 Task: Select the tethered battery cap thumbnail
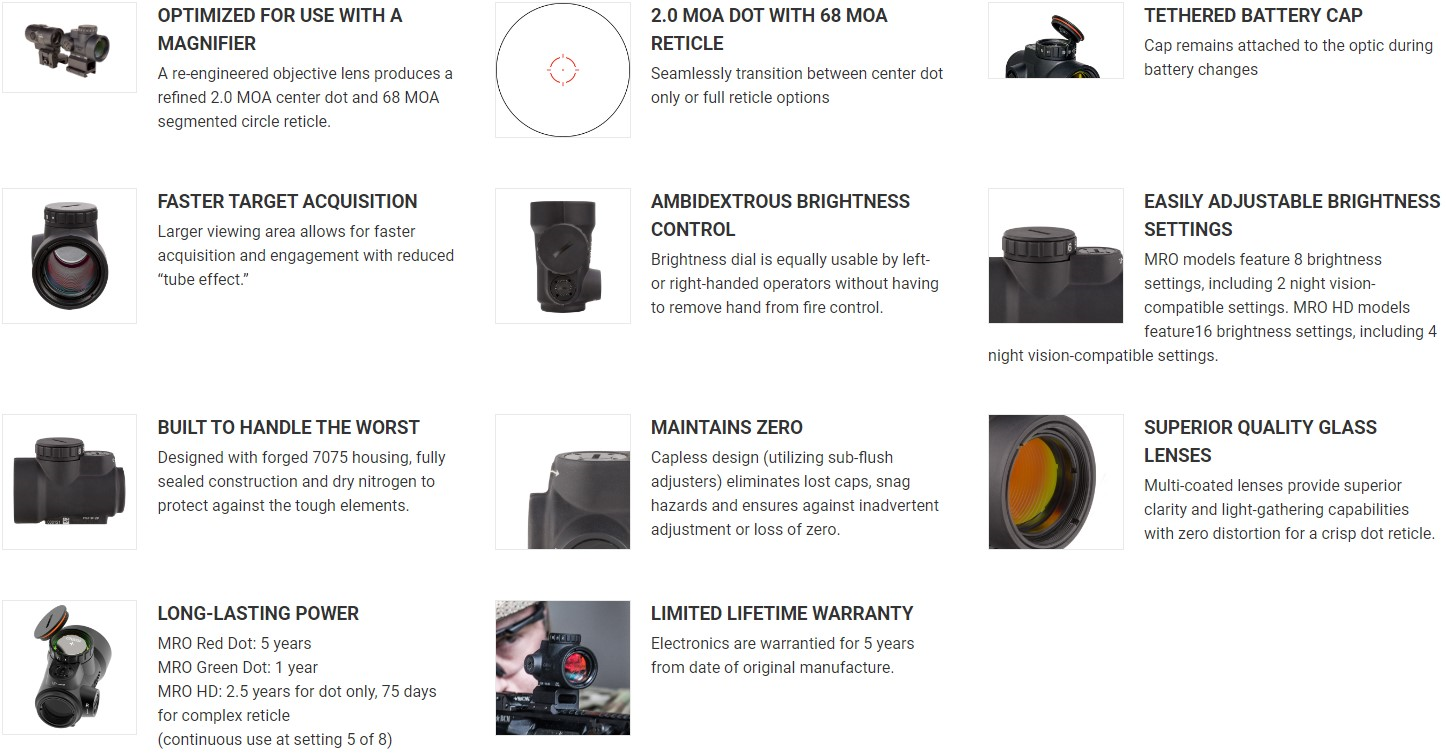pos(1056,40)
